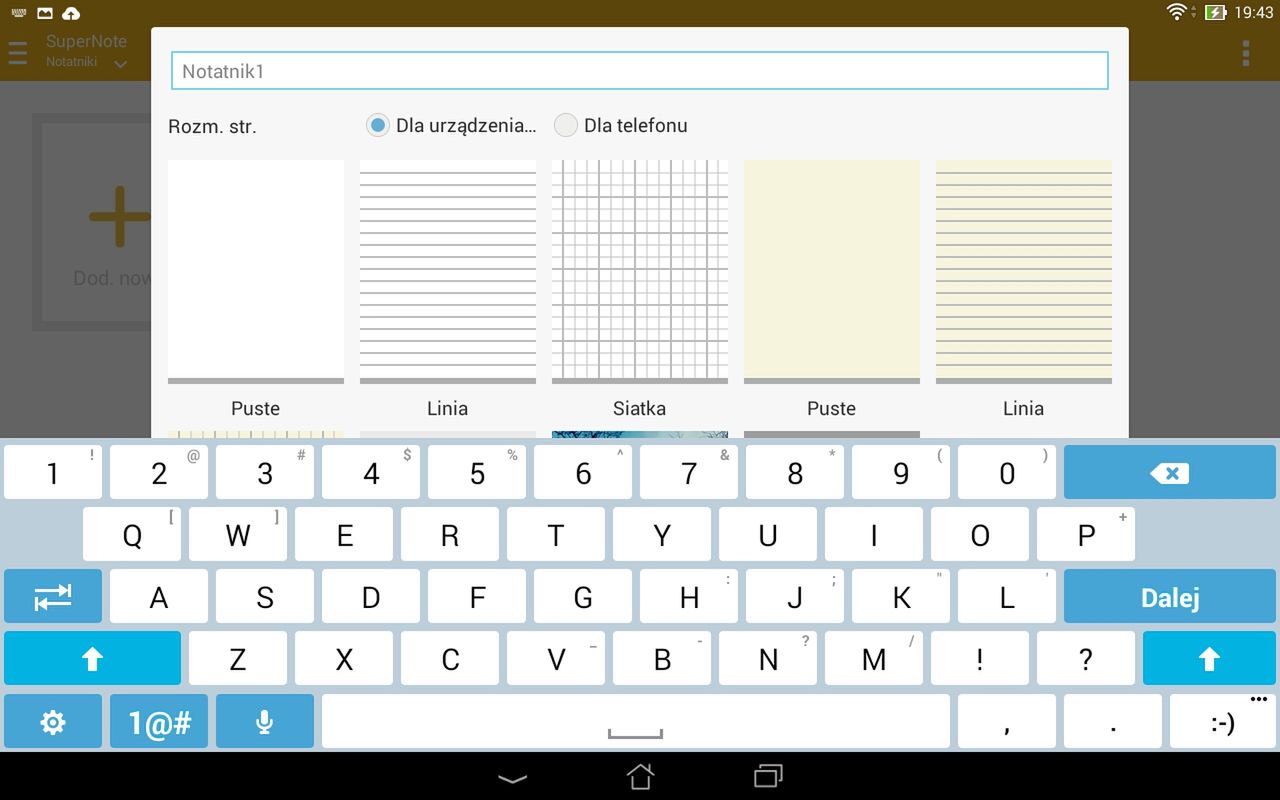Choose the cream-colored Linia template
The image size is (1280, 800).
tap(1024, 272)
